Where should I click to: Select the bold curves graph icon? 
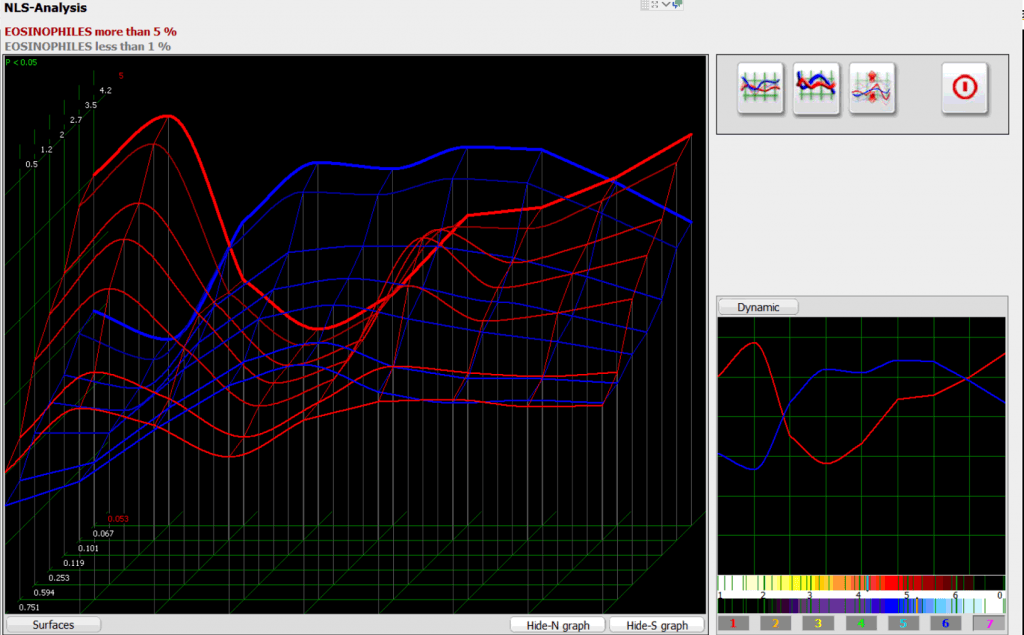816,88
